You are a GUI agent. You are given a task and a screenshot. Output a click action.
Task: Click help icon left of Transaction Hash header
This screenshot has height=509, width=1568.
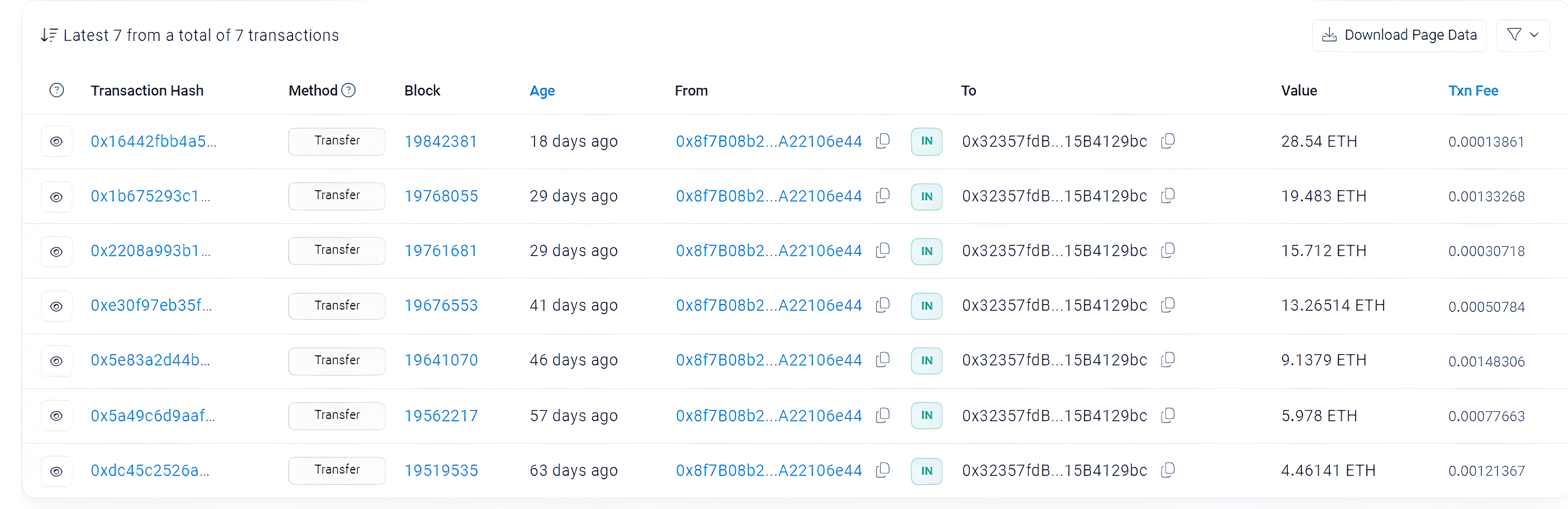pyautogui.click(x=57, y=91)
